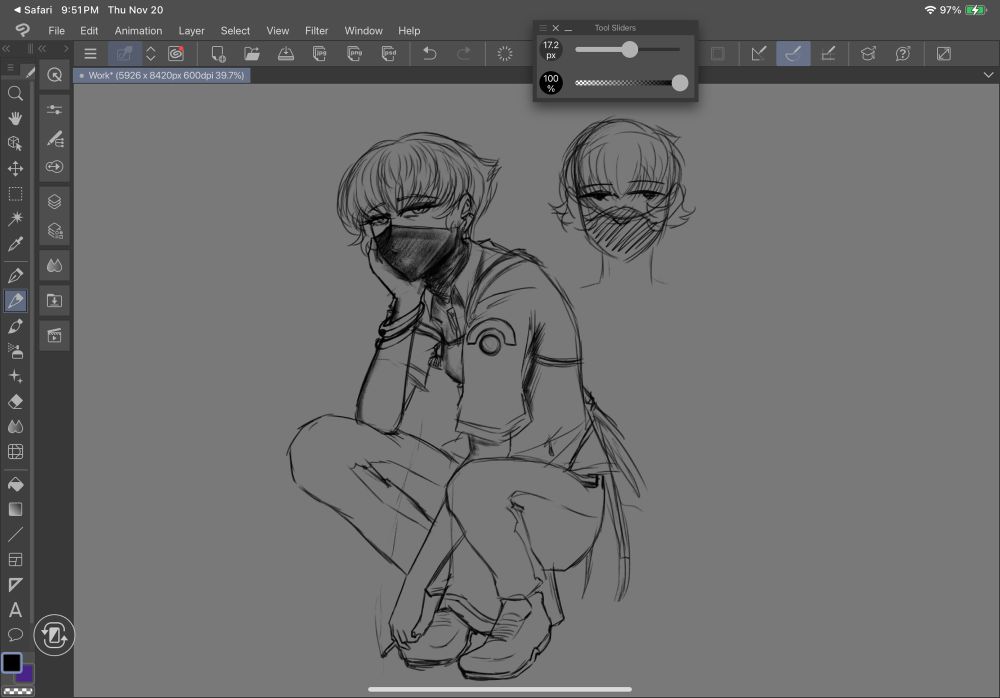Screen dimensions: 1000x698
Task: Open the Timeline clapperboard palette
Action: (x=54, y=336)
